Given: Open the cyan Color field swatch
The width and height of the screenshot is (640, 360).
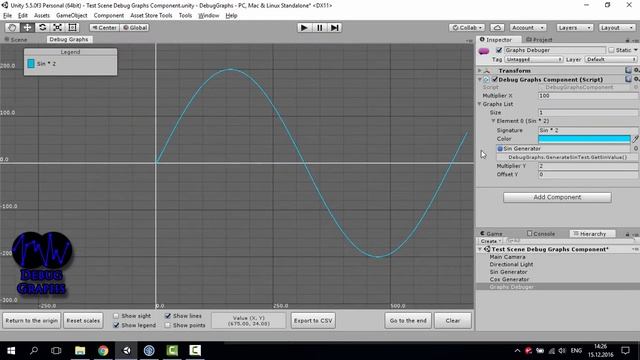Looking at the screenshot, I should coord(584,139).
